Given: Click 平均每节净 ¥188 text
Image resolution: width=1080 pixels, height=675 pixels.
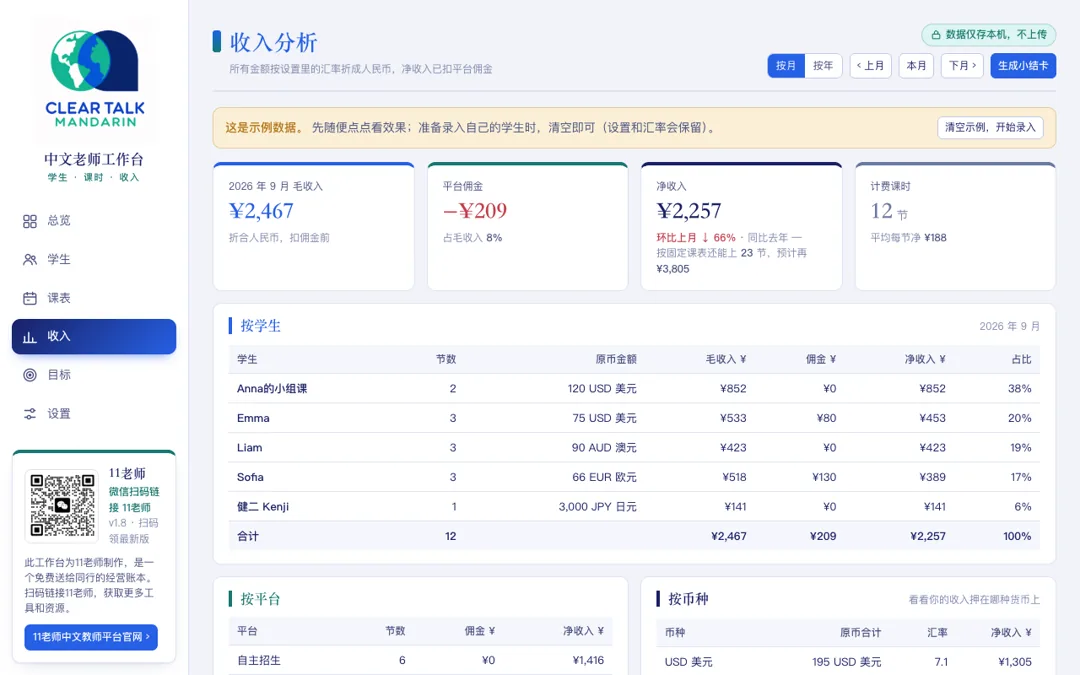Looking at the screenshot, I should point(908,238).
